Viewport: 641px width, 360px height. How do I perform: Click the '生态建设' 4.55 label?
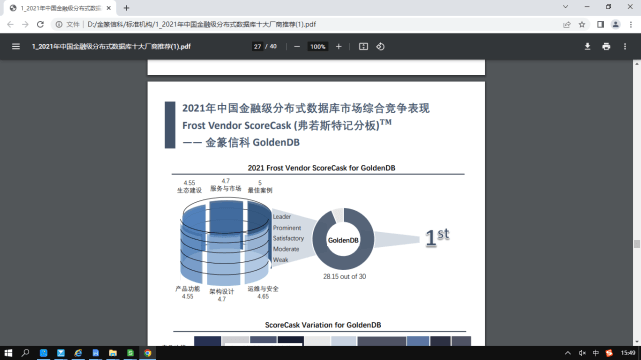click(x=189, y=187)
